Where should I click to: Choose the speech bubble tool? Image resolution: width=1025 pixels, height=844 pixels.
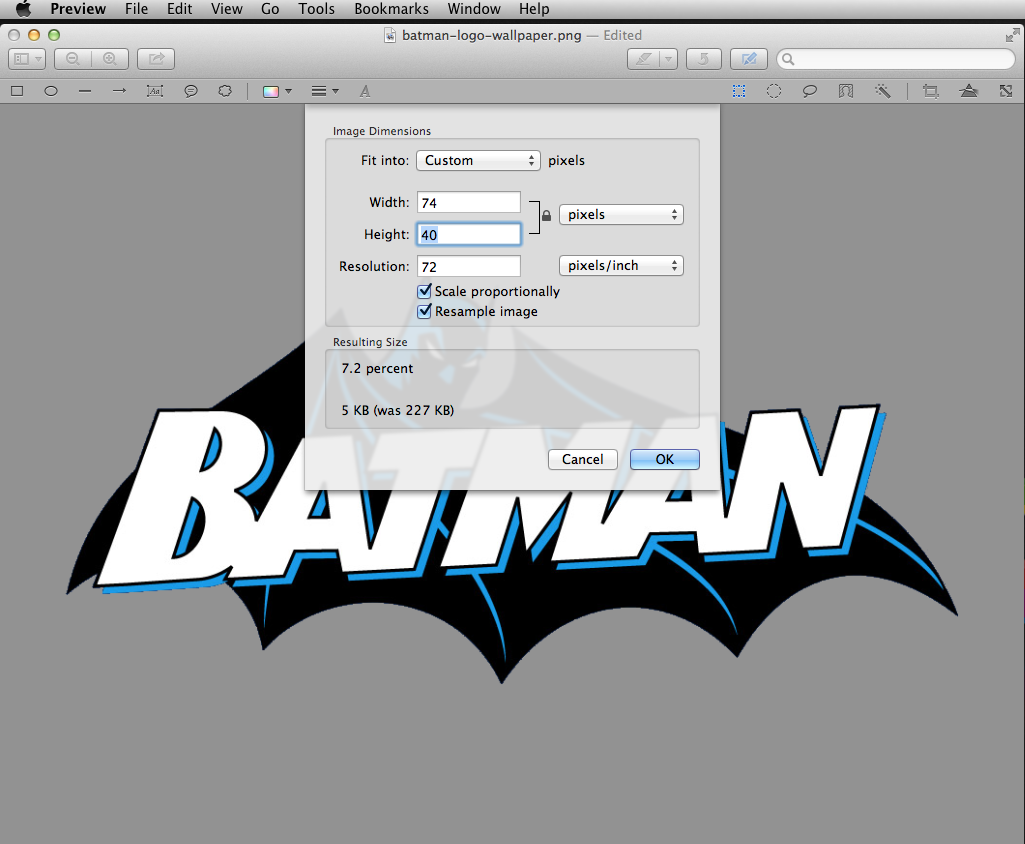(191, 91)
